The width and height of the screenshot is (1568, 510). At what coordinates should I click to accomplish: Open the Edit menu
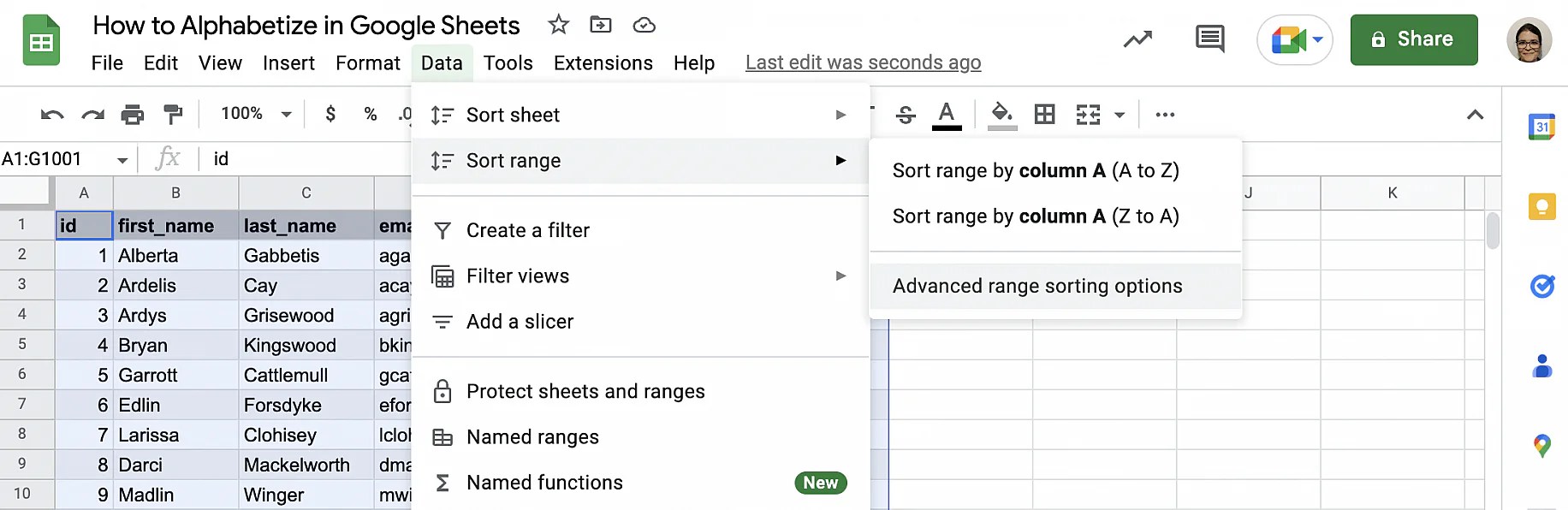coord(161,63)
